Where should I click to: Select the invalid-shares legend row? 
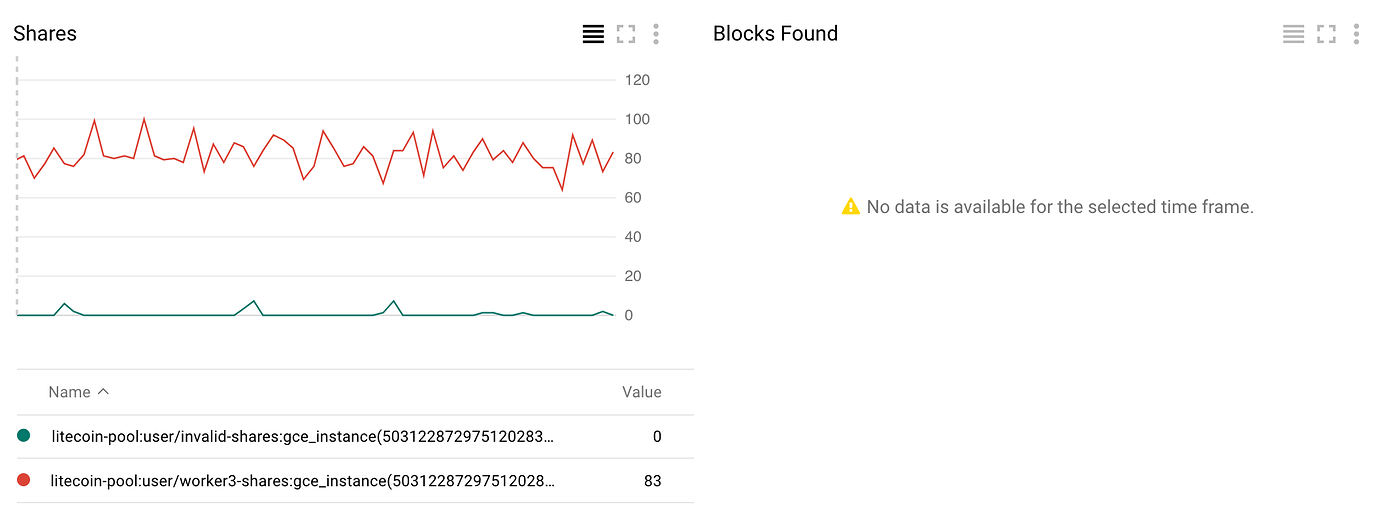click(x=302, y=436)
